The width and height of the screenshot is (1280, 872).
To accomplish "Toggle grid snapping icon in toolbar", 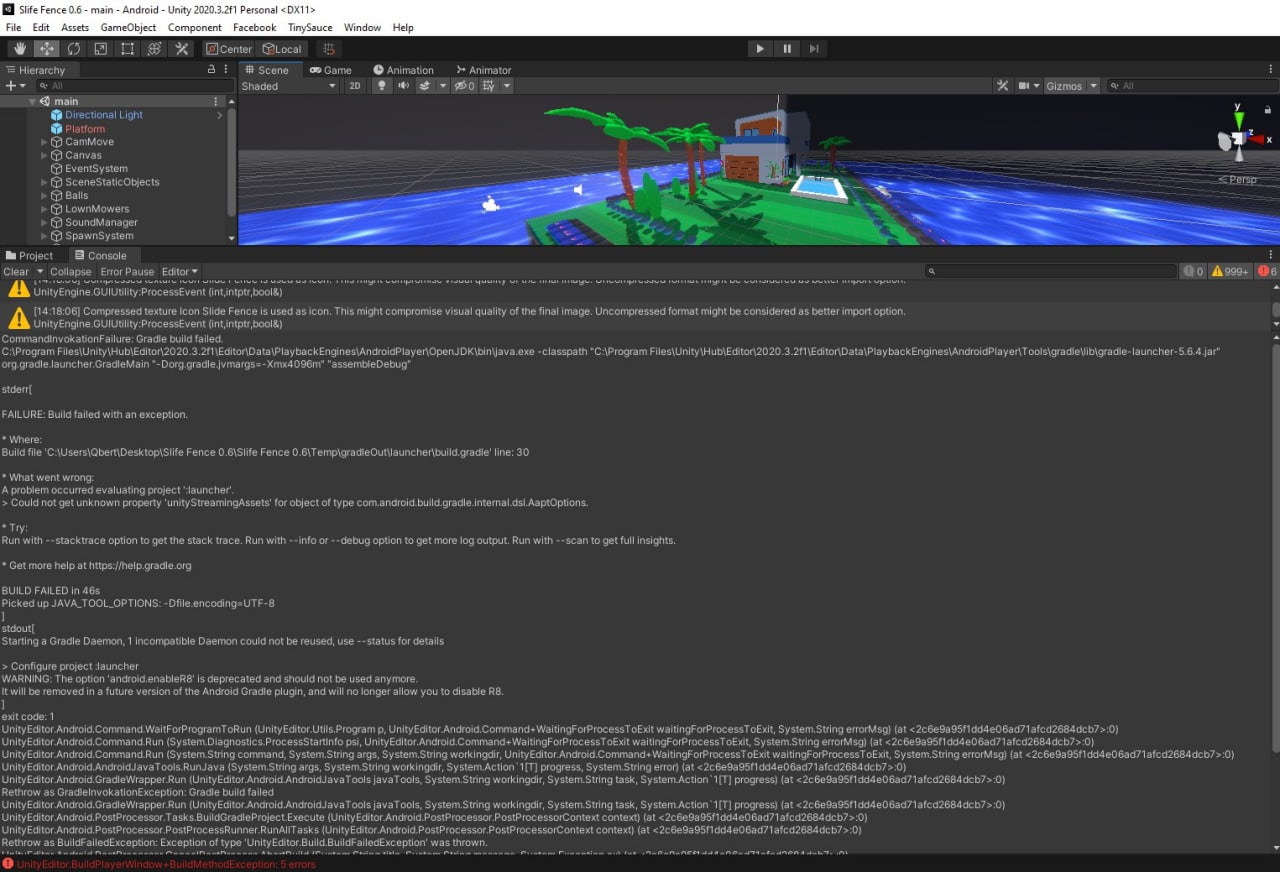I will click(x=328, y=49).
